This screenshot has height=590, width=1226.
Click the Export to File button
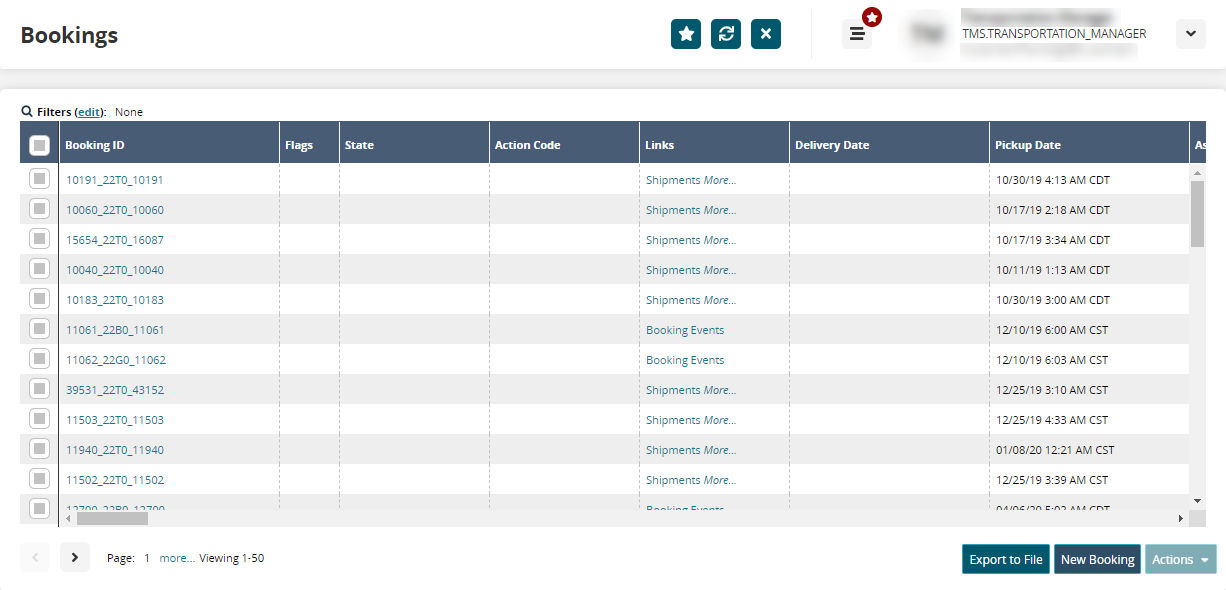pyautogui.click(x=1006, y=560)
